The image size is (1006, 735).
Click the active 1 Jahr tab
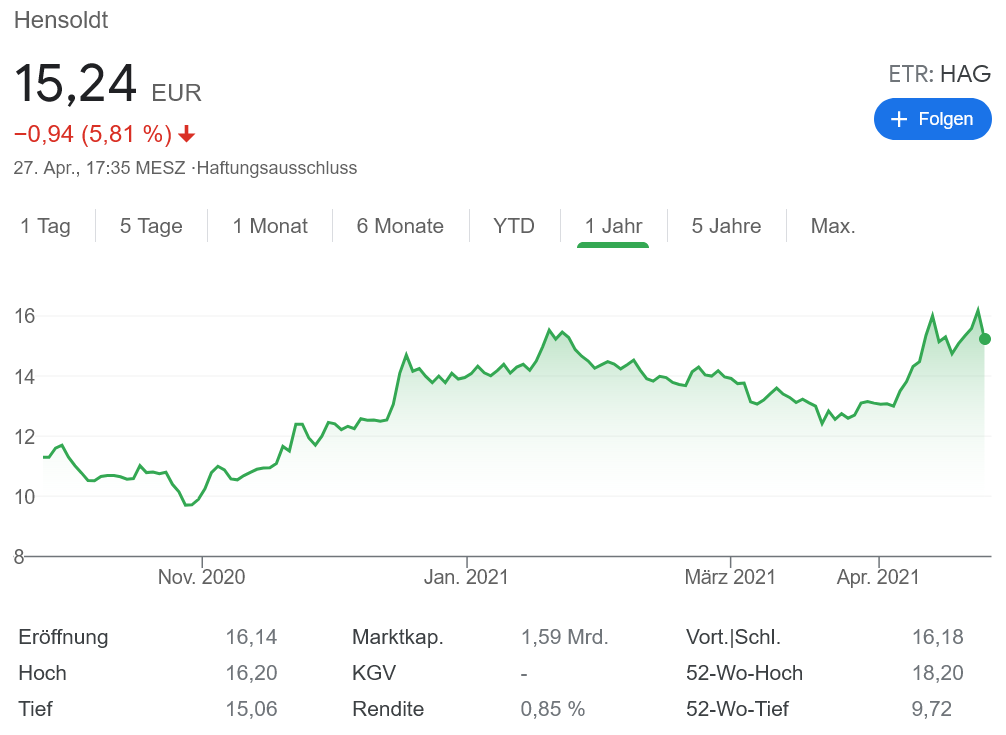click(613, 226)
